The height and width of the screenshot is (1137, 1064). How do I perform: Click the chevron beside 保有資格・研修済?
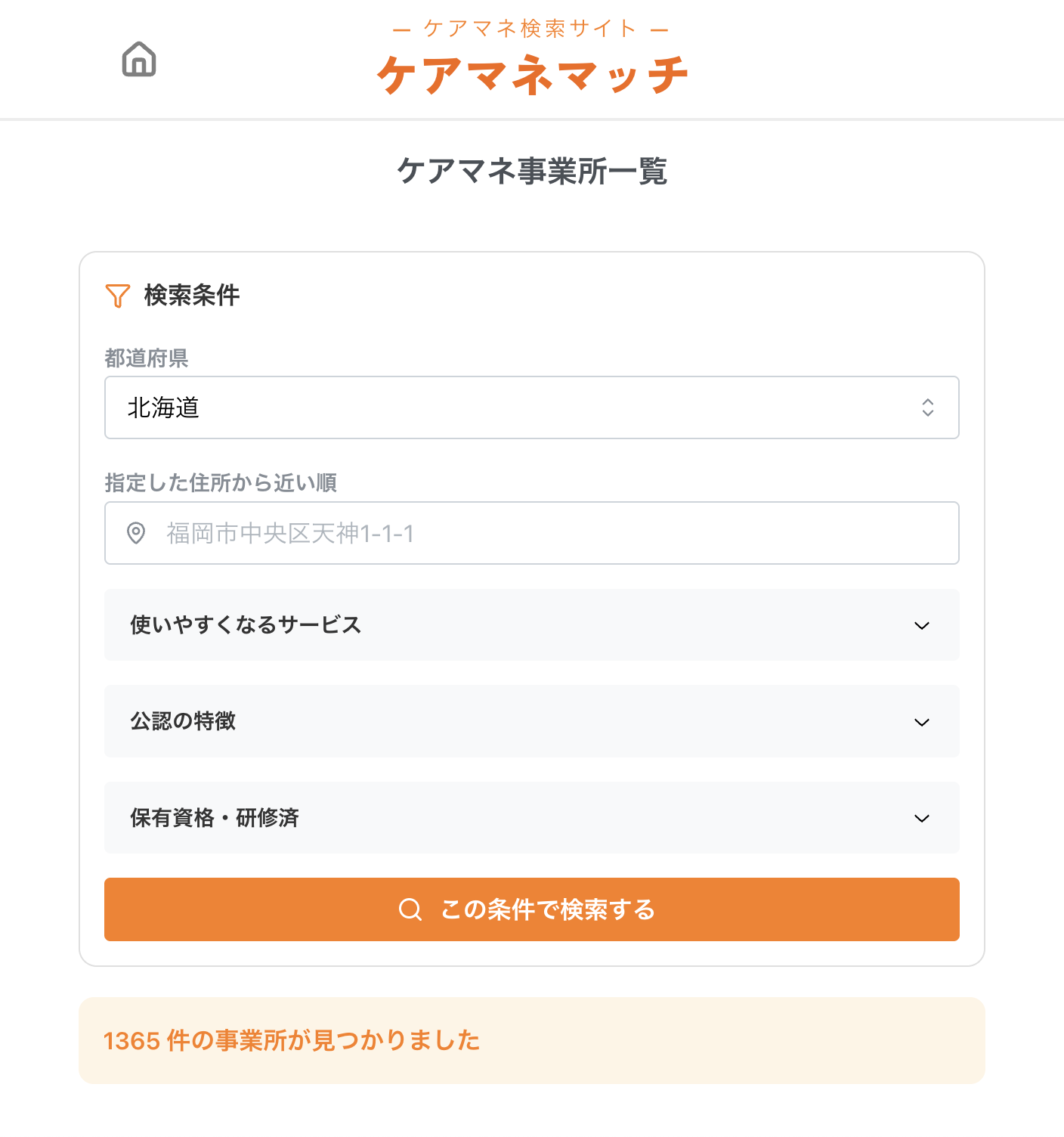(x=921, y=818)
